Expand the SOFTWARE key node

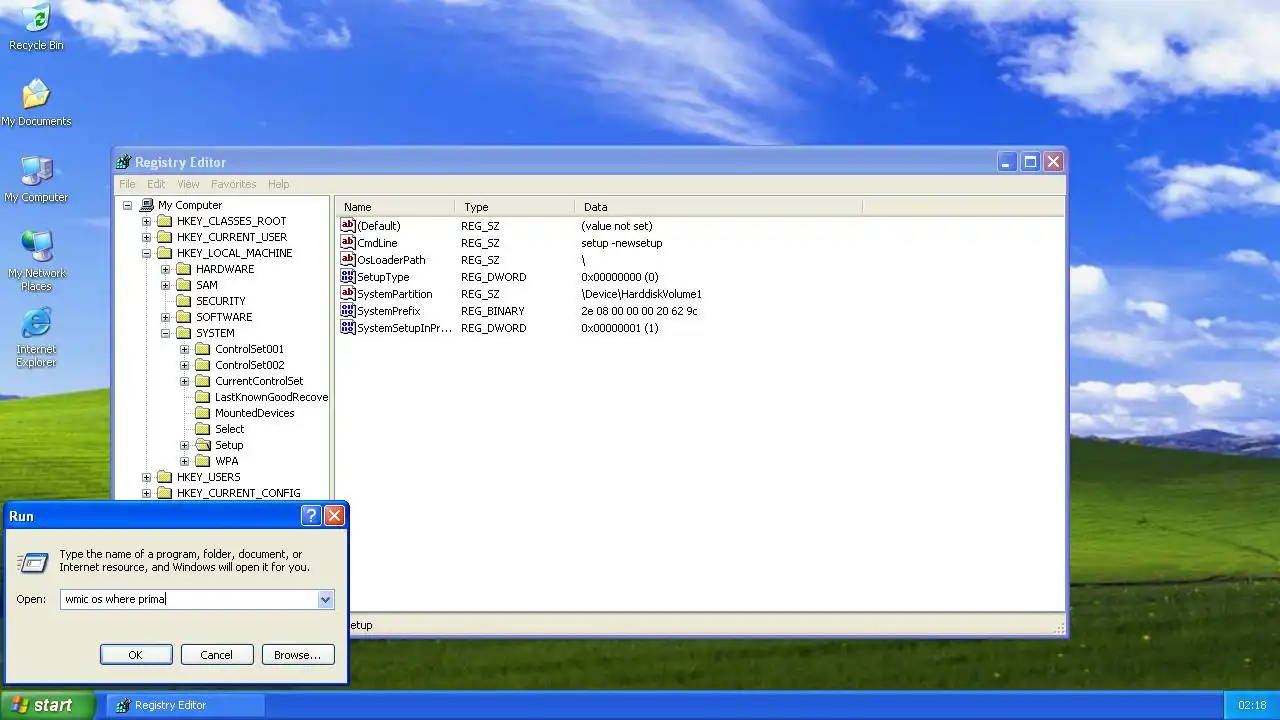click(165, 317)
